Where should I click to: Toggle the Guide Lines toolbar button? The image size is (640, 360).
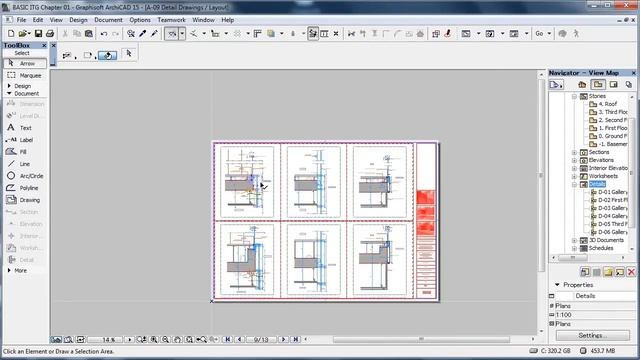coord(172,33)
